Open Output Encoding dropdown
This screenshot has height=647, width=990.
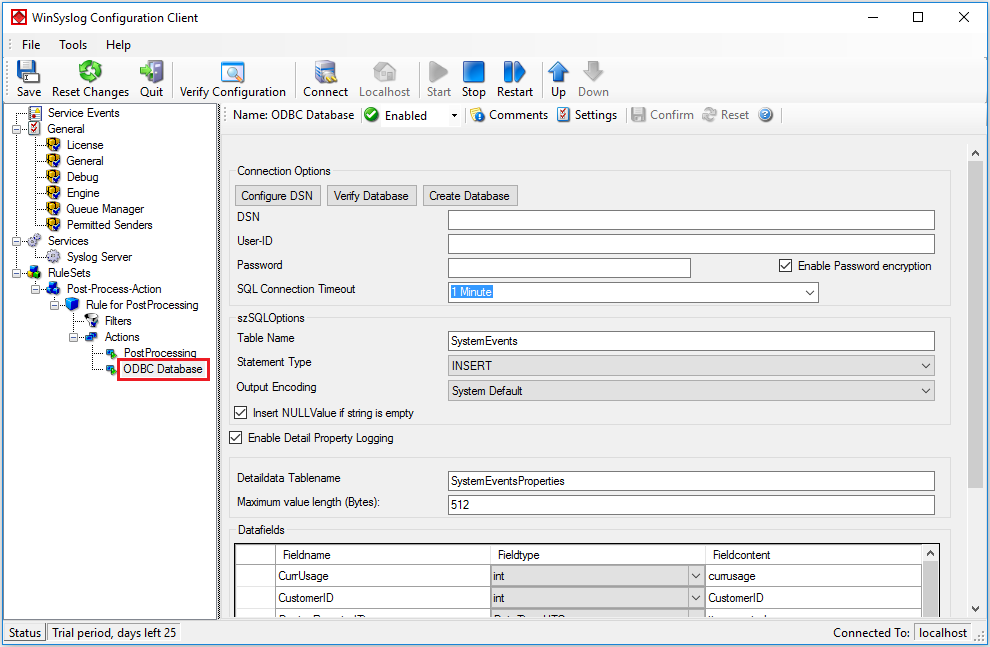tap(925, 391)
